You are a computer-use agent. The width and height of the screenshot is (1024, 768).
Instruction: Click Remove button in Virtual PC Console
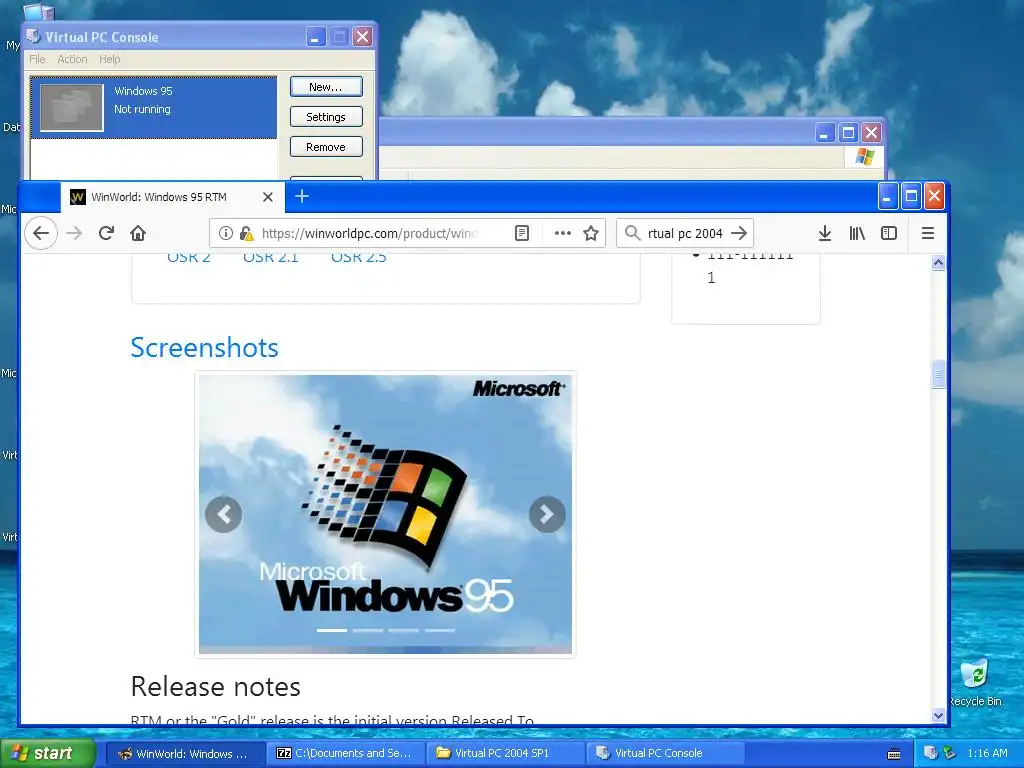pos(326,147)
